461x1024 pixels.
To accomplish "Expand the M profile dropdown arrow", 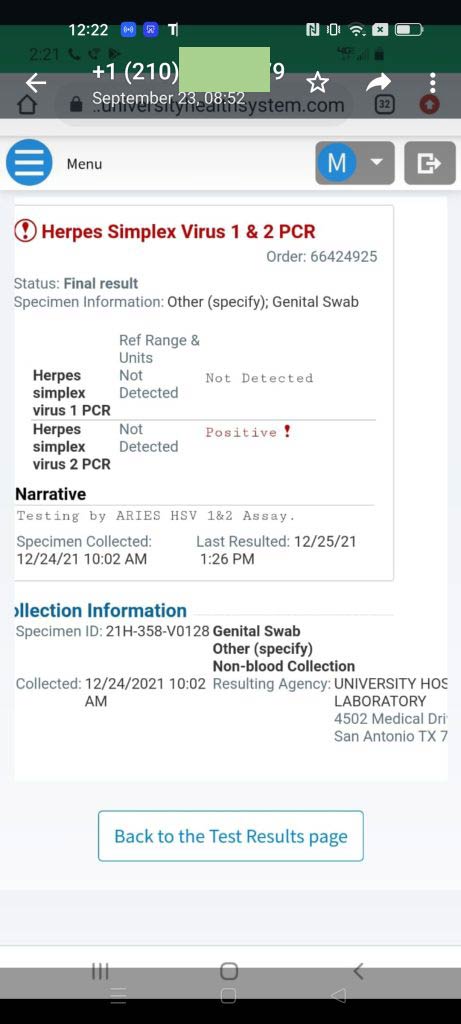I will (377, 162).
